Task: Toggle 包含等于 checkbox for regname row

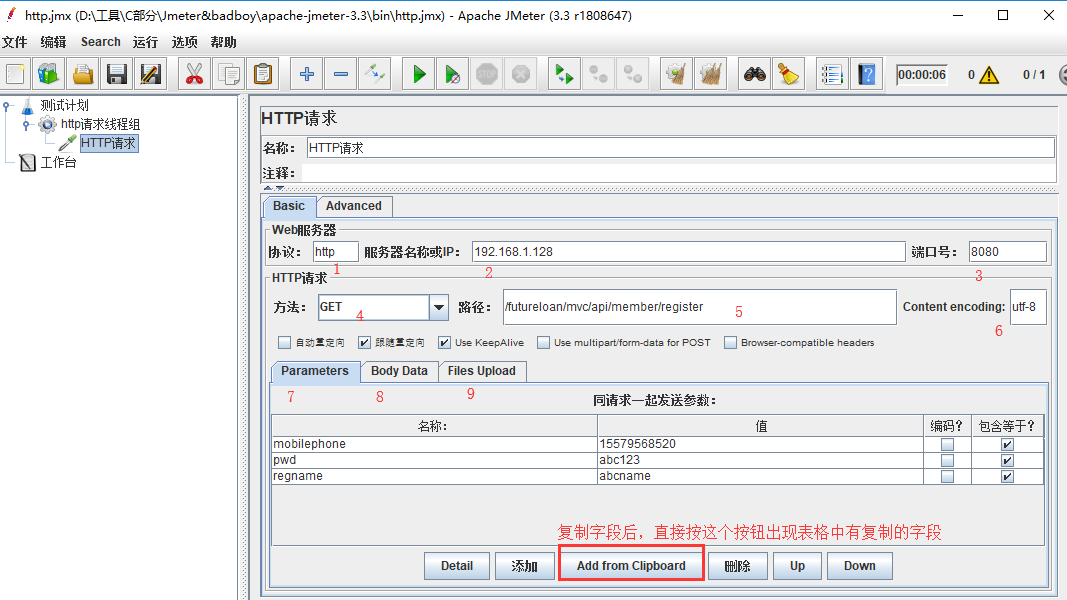Action: tap(1007, 476)
